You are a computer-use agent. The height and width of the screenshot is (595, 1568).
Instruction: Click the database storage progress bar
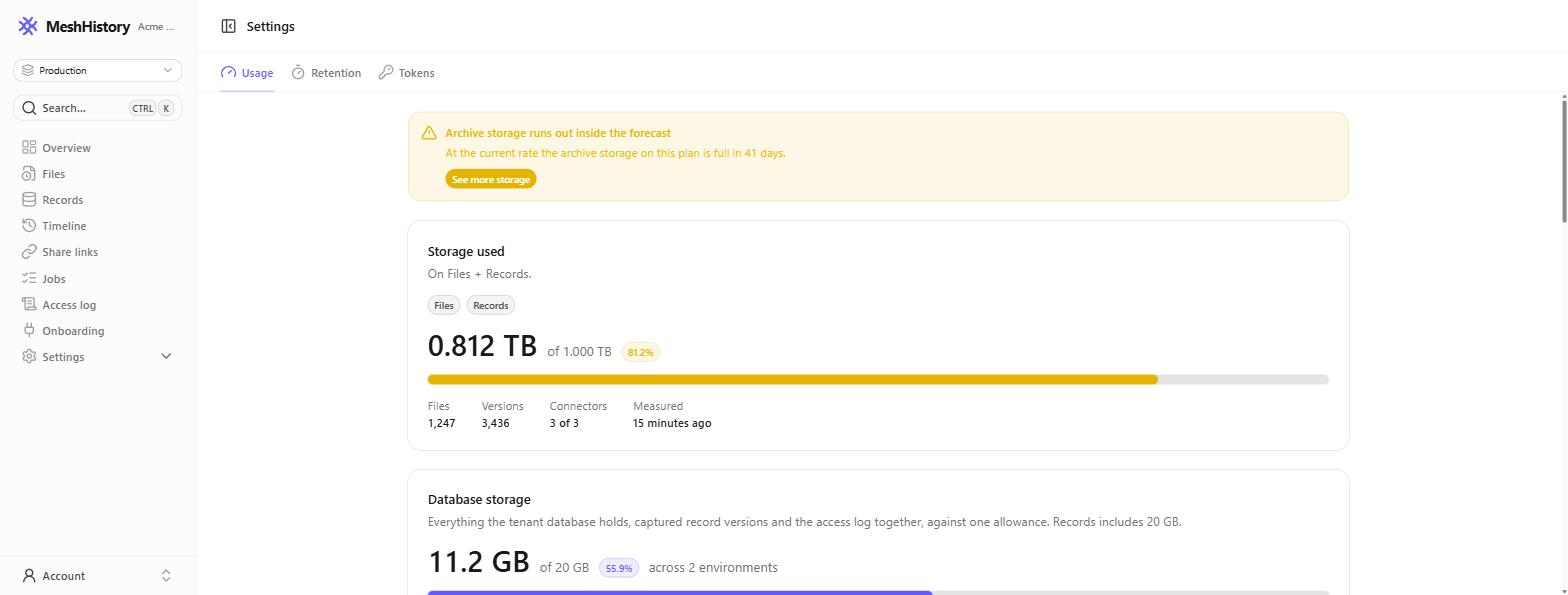pos(878,593)
